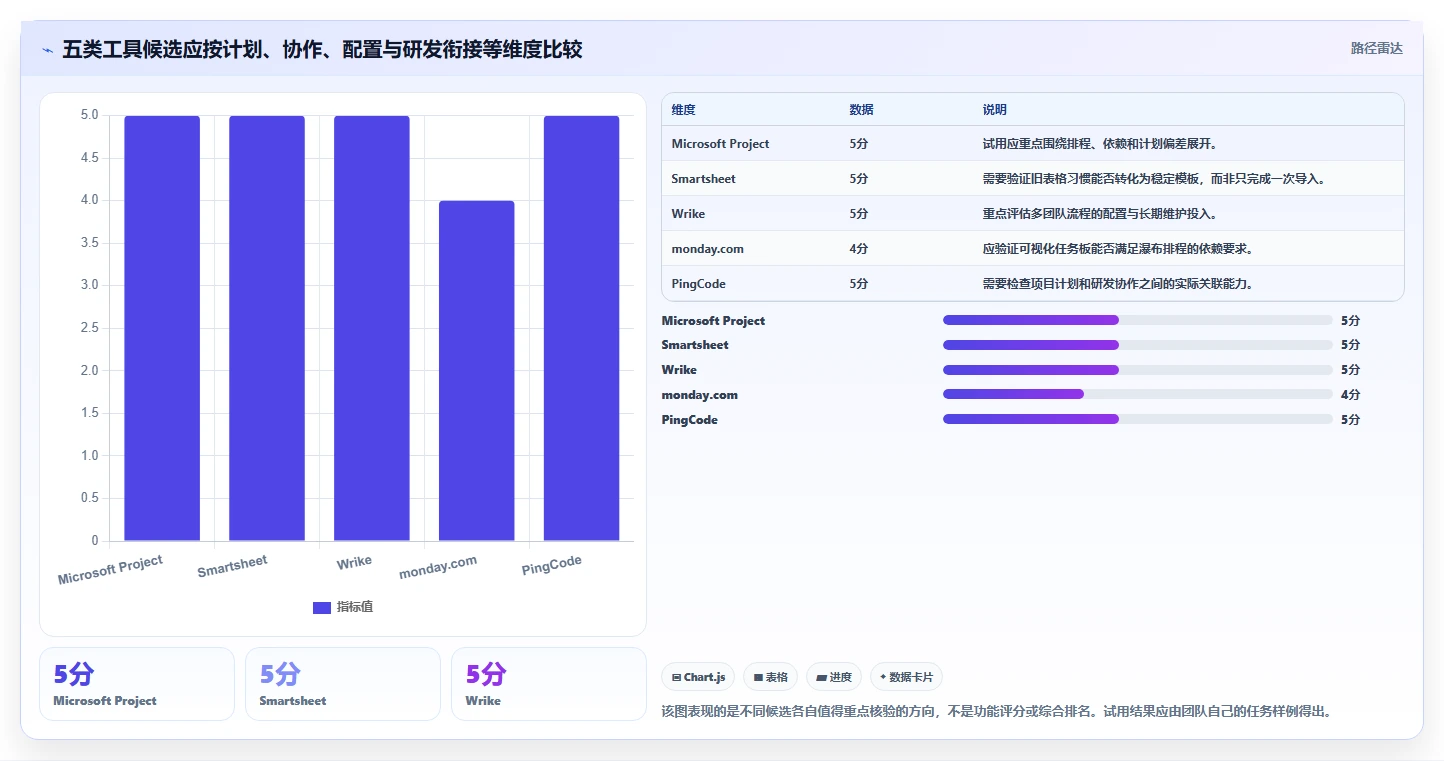Click the heading 五类工具候选应按计划
The image size is (1444, 761).
[x=322, y=50]
